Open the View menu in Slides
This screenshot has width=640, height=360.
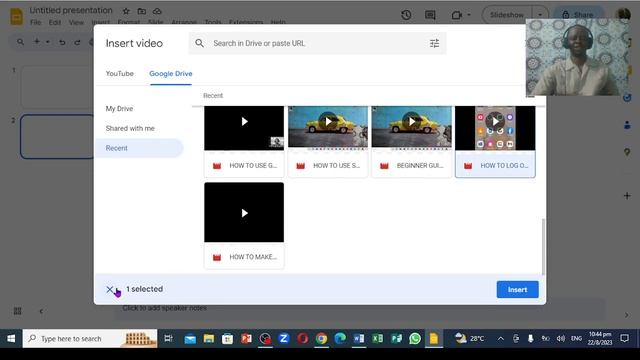tap(76, 22)
